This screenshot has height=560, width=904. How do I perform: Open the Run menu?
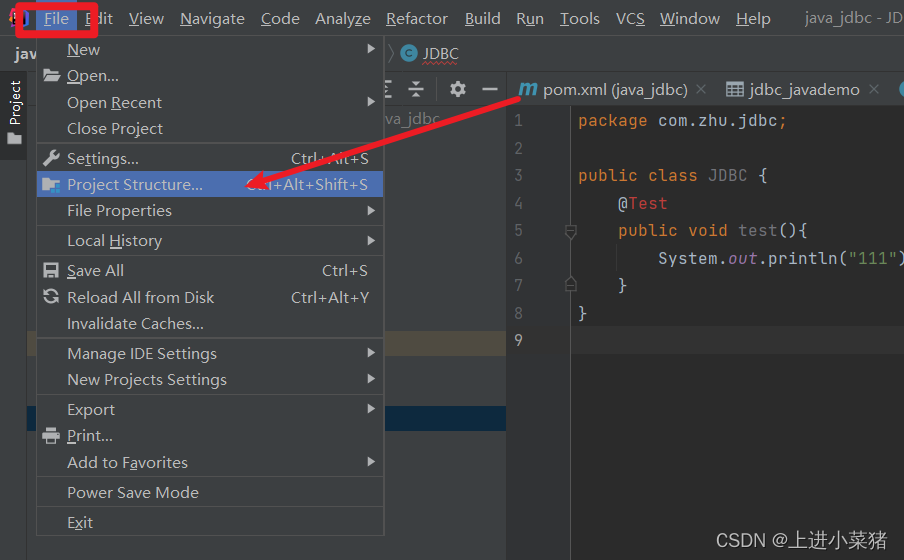point(529,19)
